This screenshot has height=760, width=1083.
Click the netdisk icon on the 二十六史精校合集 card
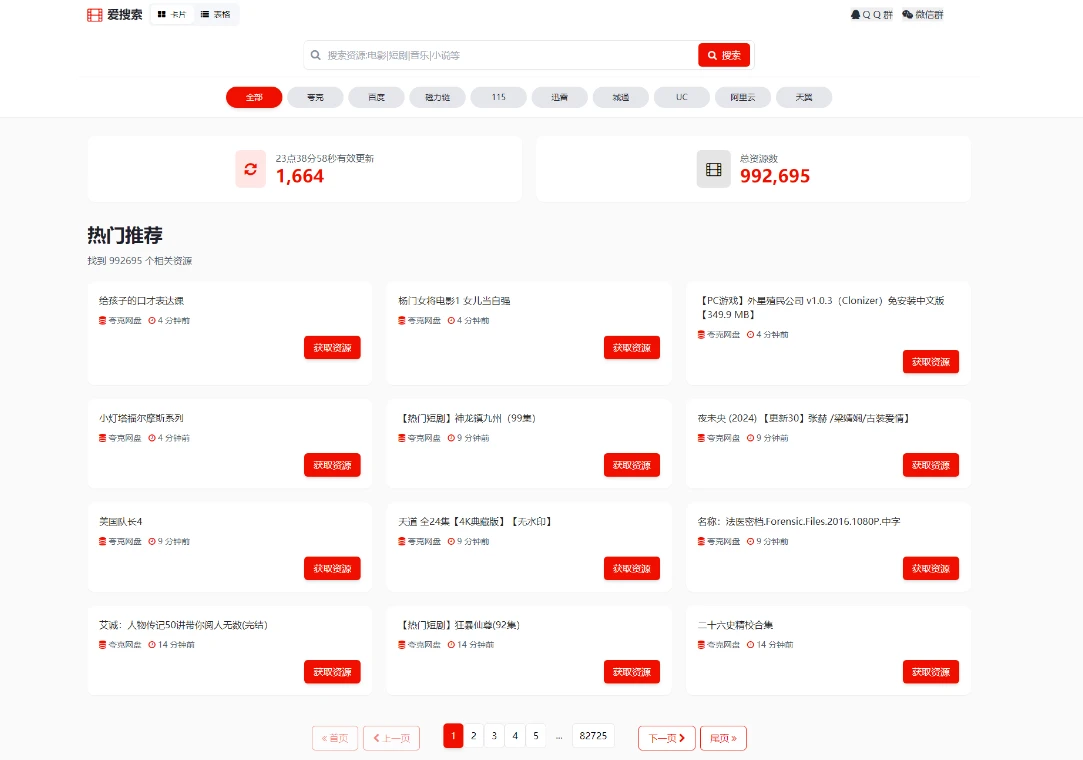click(701, 645)
